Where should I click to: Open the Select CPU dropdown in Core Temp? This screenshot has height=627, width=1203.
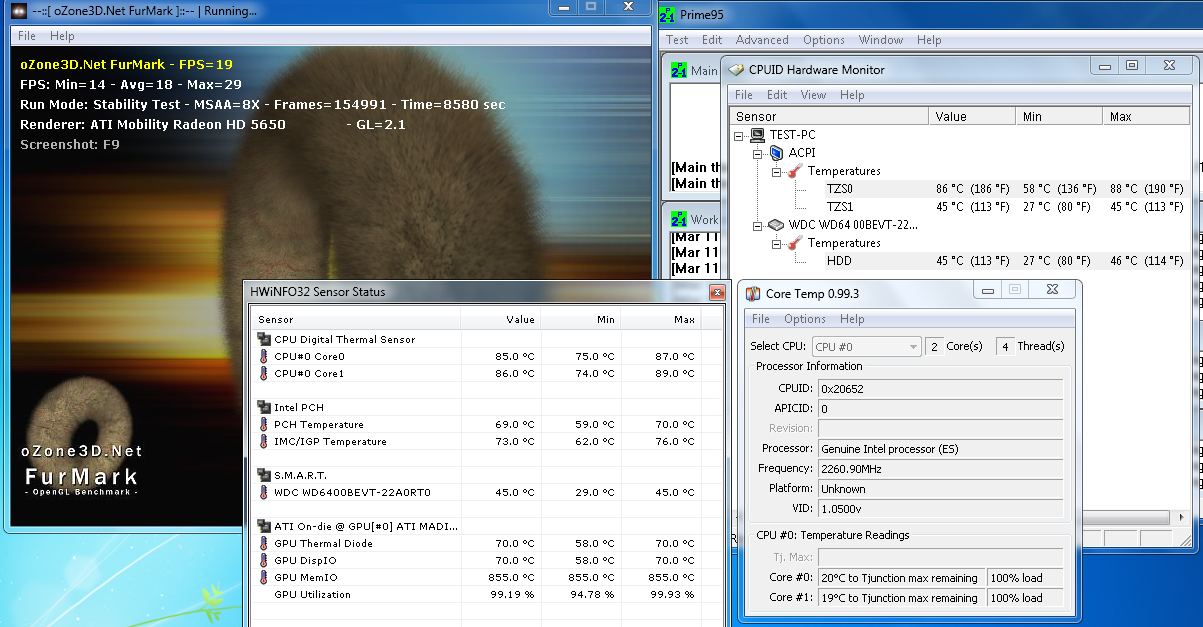pos(865,346)
